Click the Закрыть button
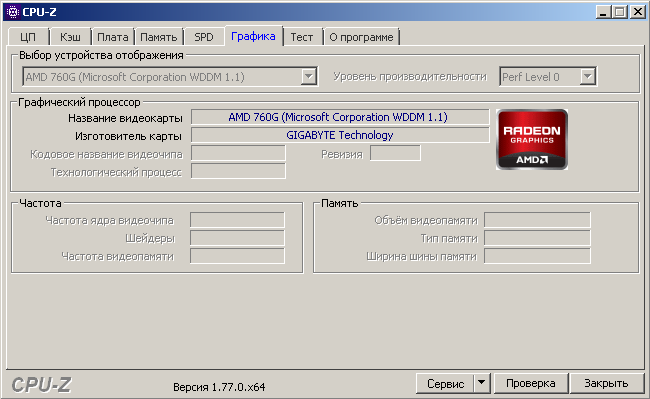 tap(606, 384)
